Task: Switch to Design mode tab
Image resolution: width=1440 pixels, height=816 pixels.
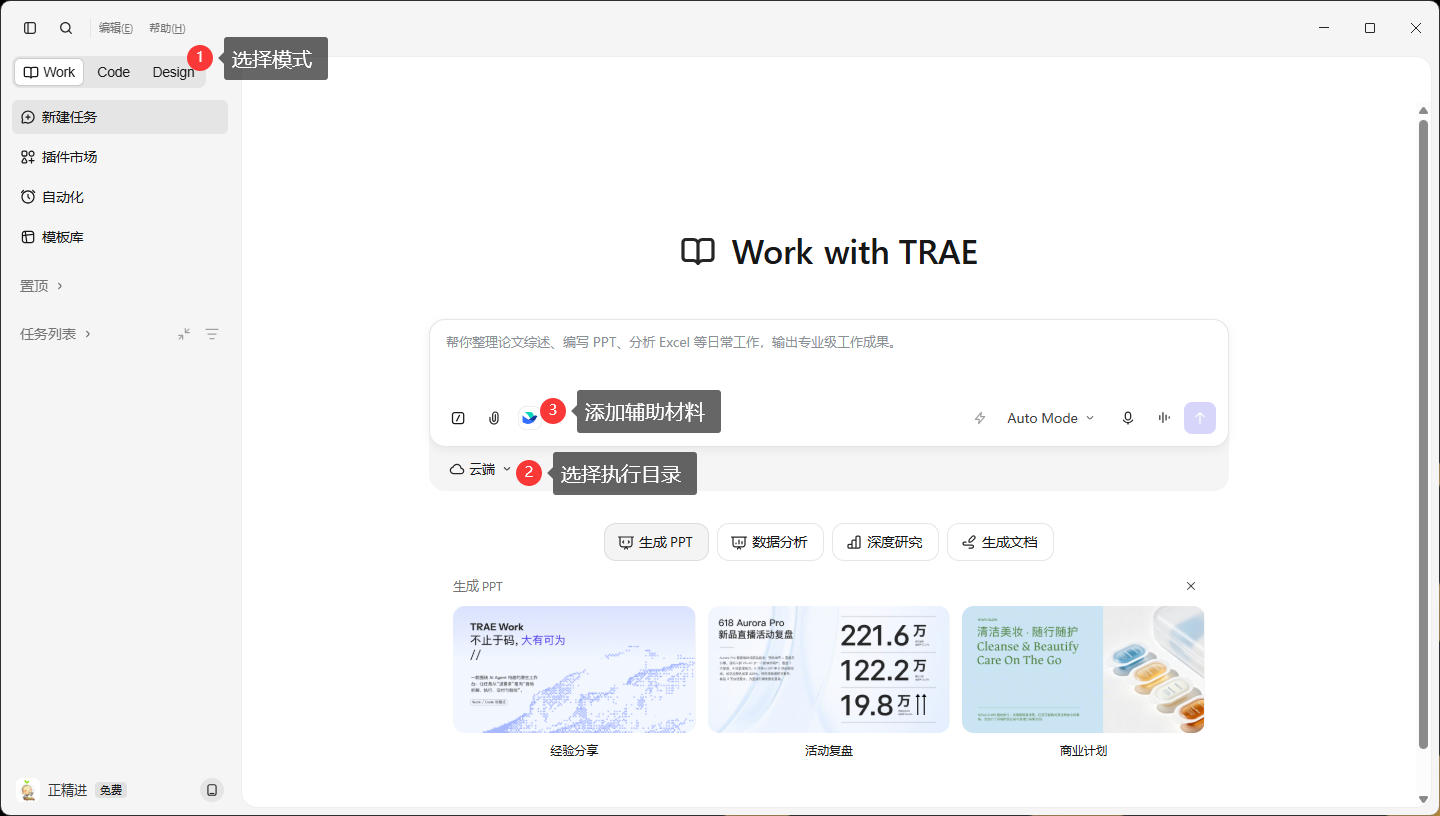Action: (173, 72)
